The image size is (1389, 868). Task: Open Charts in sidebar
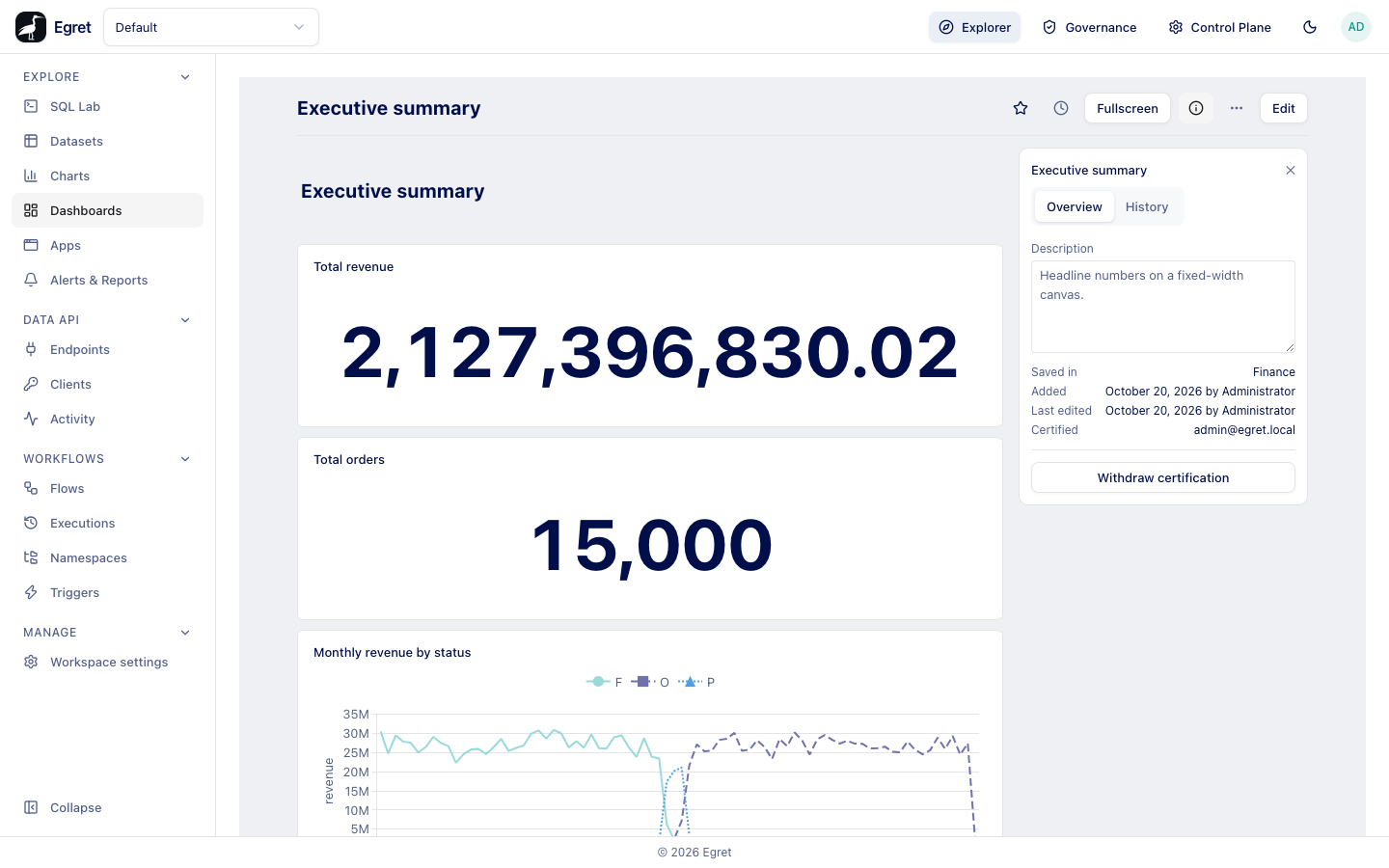point(107,176)
